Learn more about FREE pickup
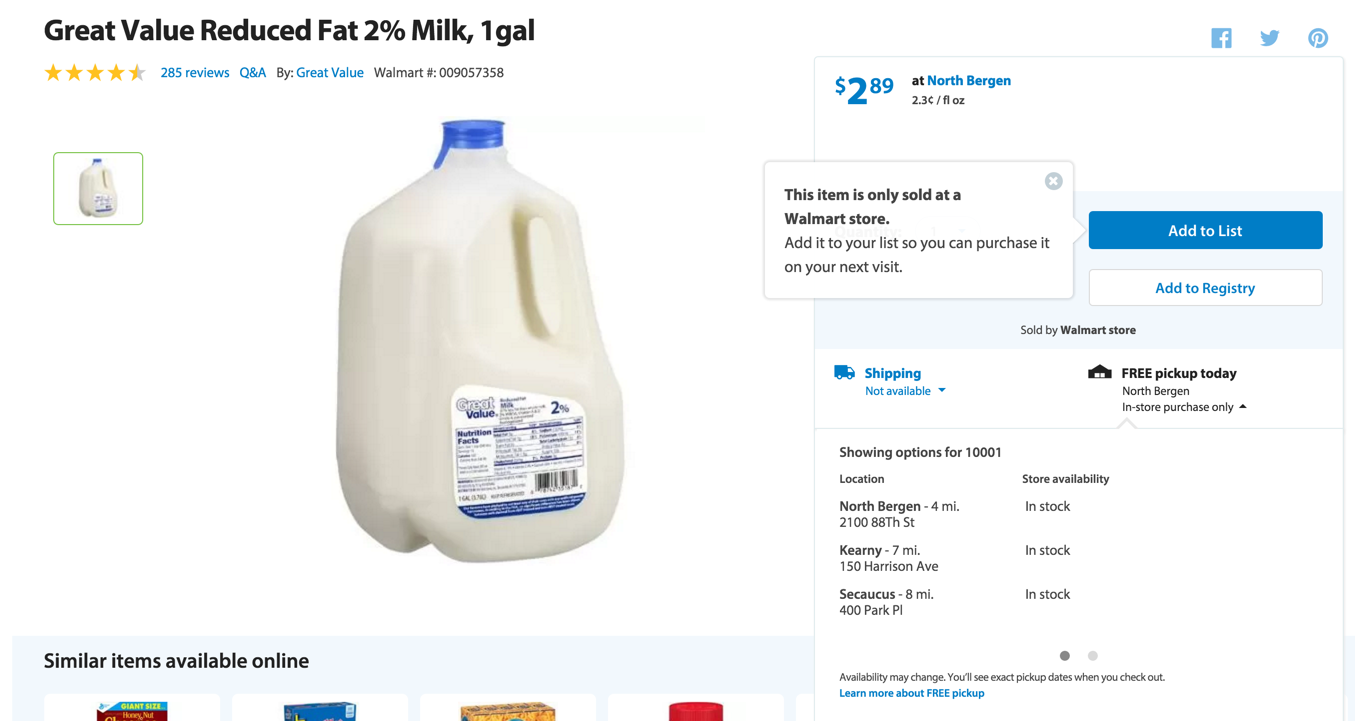The image size is (1355, 721). tap(911, 693)
